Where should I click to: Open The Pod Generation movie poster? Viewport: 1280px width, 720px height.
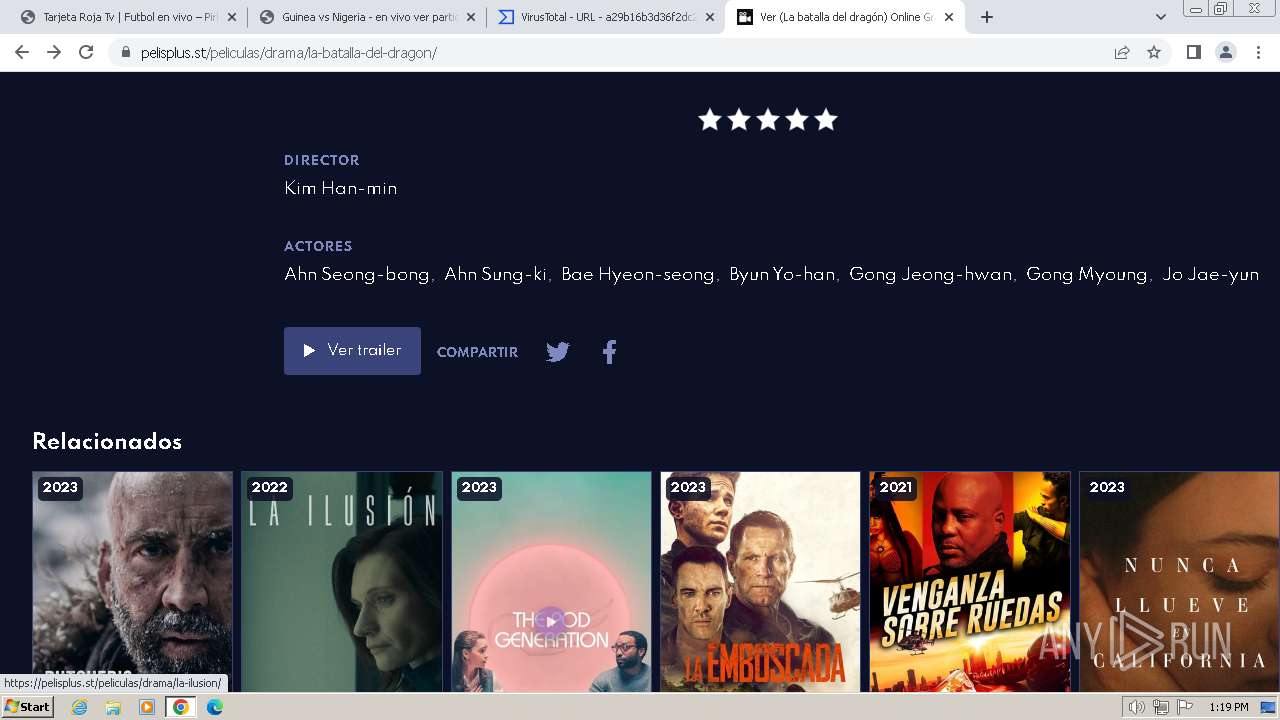(551, 582)
